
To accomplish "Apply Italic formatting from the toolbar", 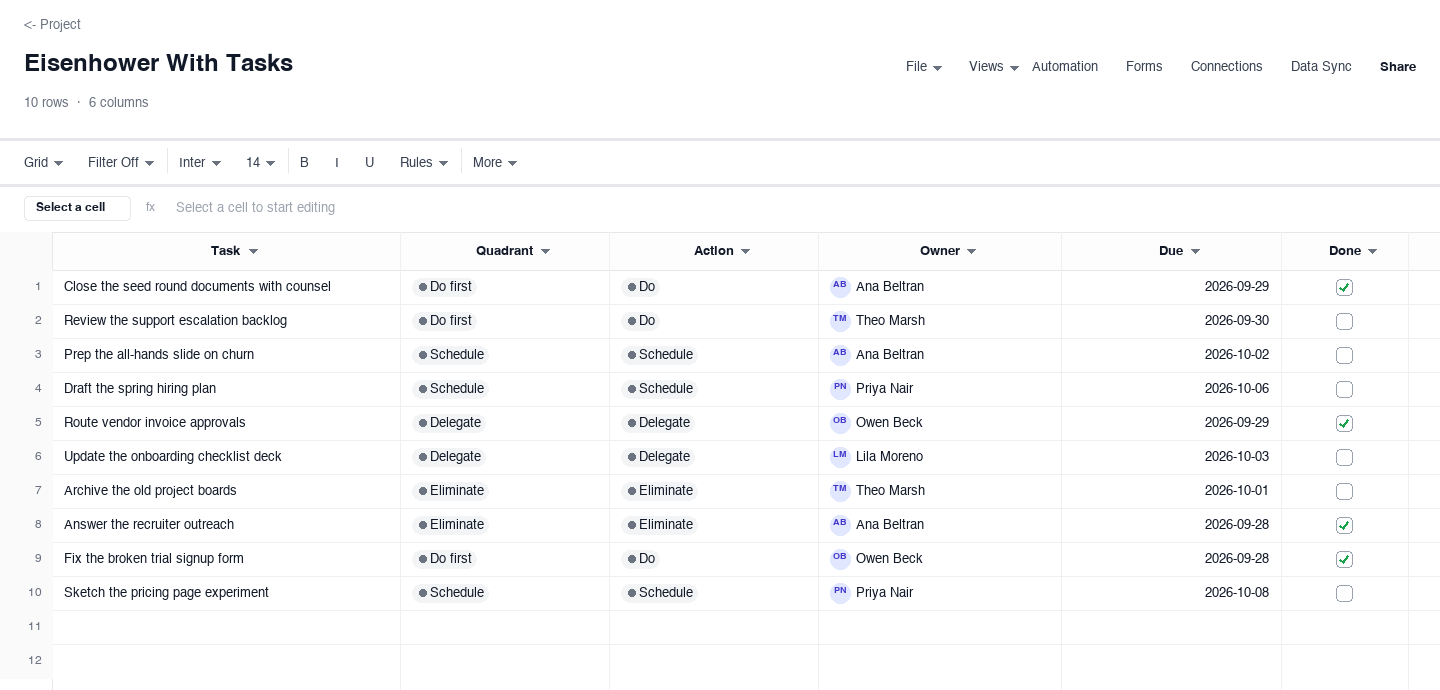I will pyautogui.click(x=337, y=162).
